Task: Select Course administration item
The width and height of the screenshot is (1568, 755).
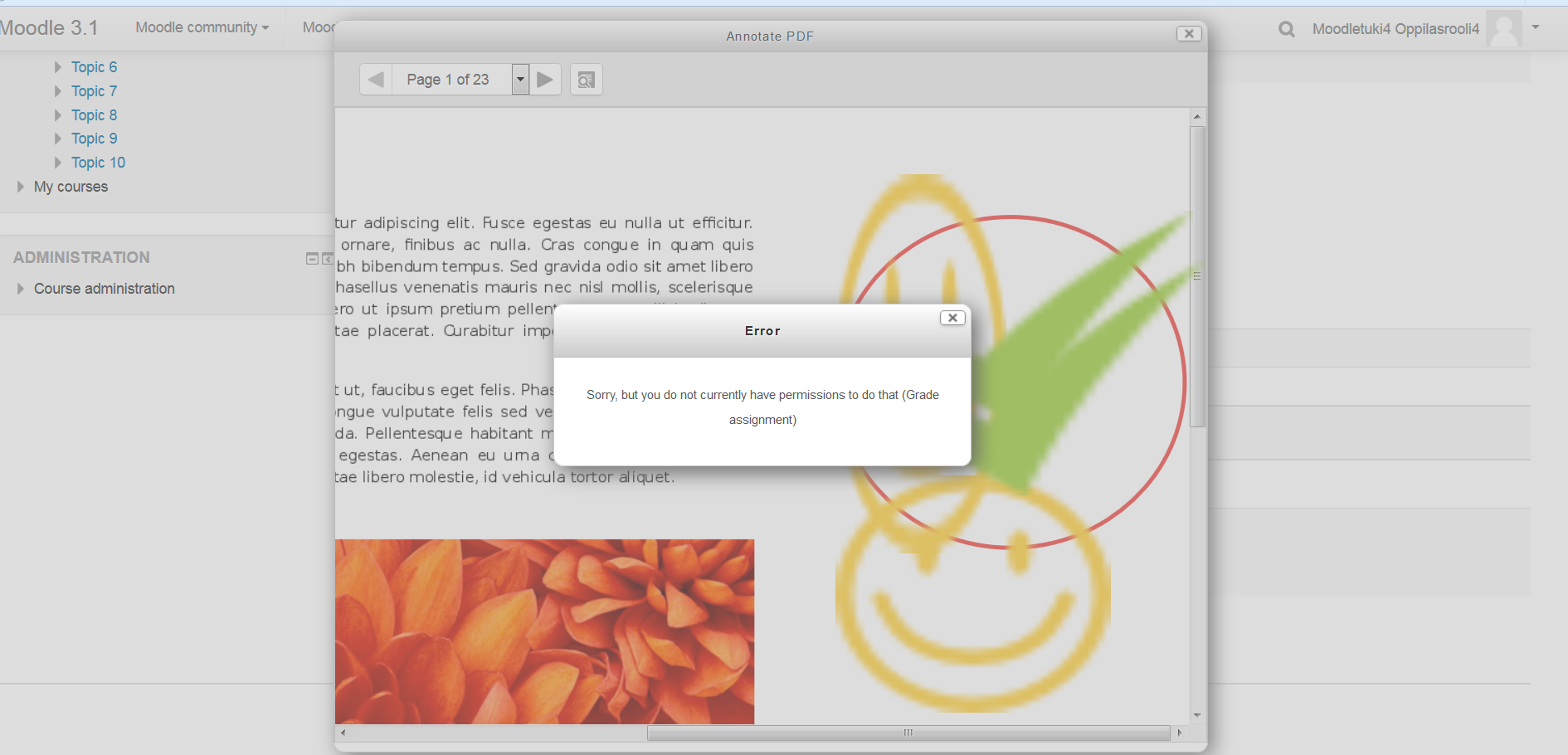Action: (105, 289)
